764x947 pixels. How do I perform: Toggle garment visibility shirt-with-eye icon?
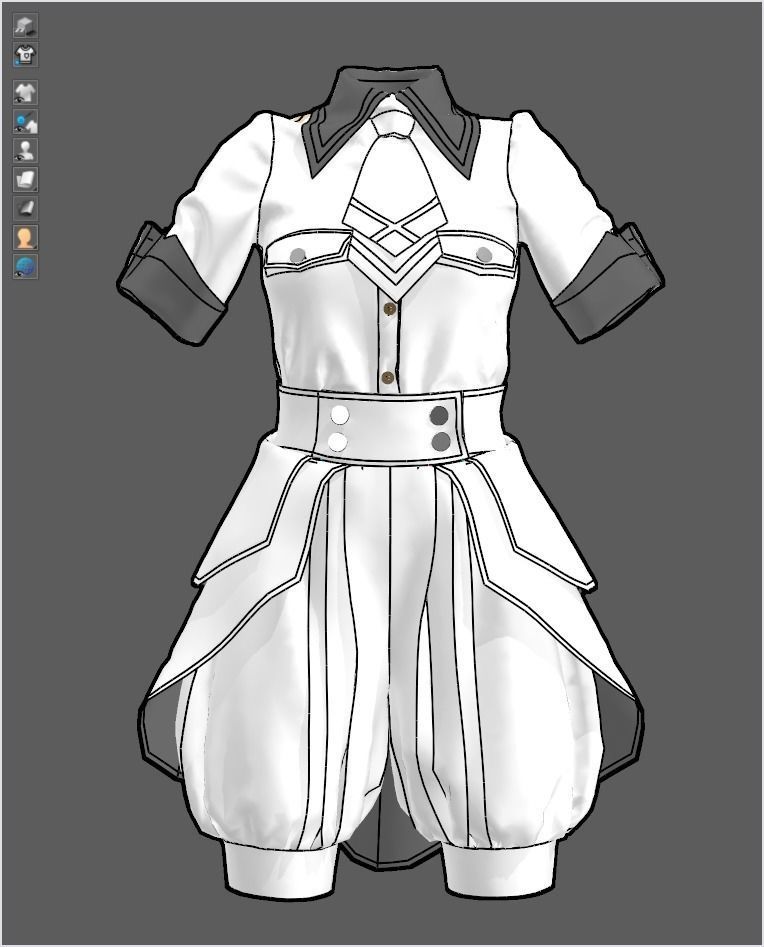click(25, 93)
